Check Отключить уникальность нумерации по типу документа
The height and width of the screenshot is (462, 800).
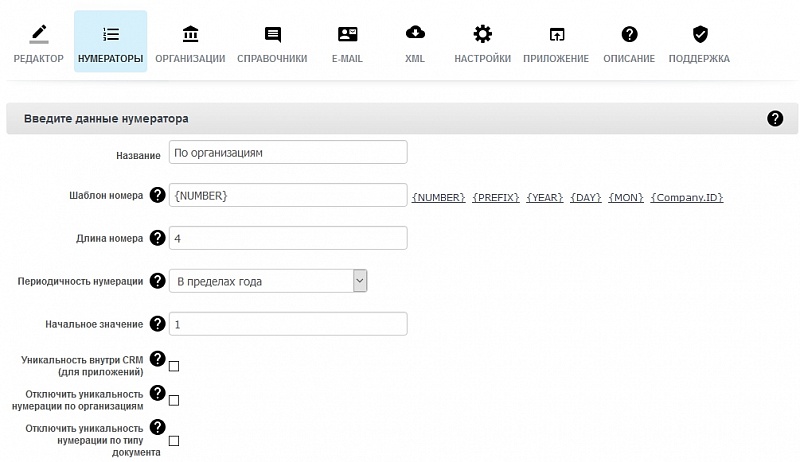click(174, 440)
